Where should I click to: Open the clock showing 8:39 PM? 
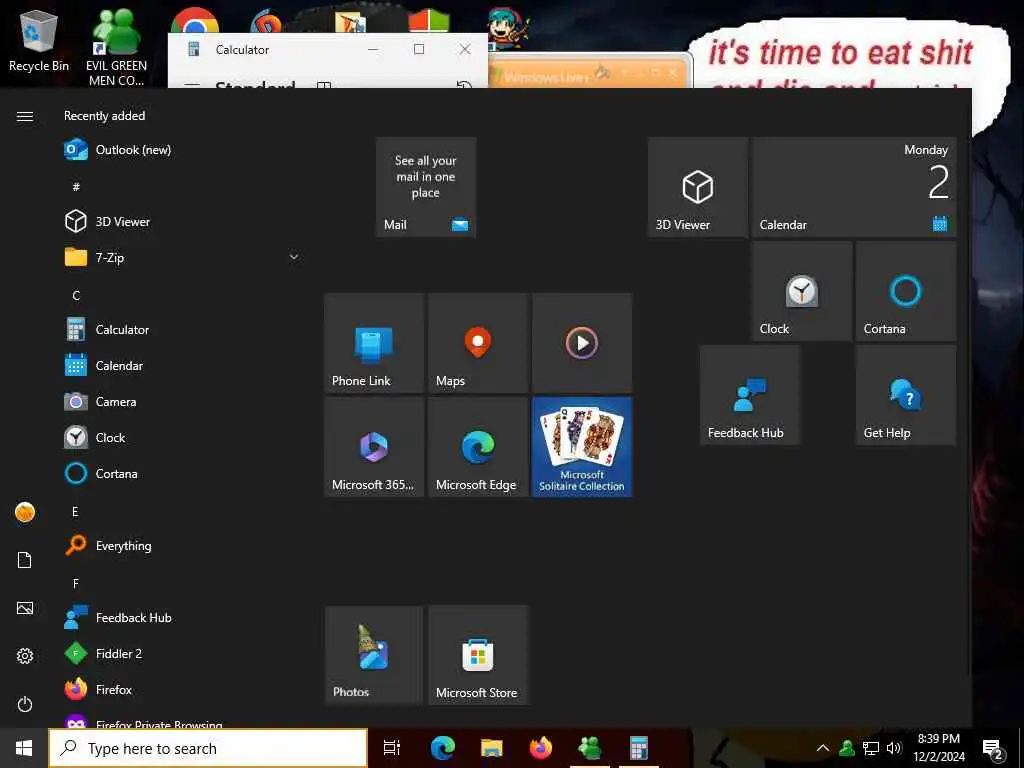(939, 748)
